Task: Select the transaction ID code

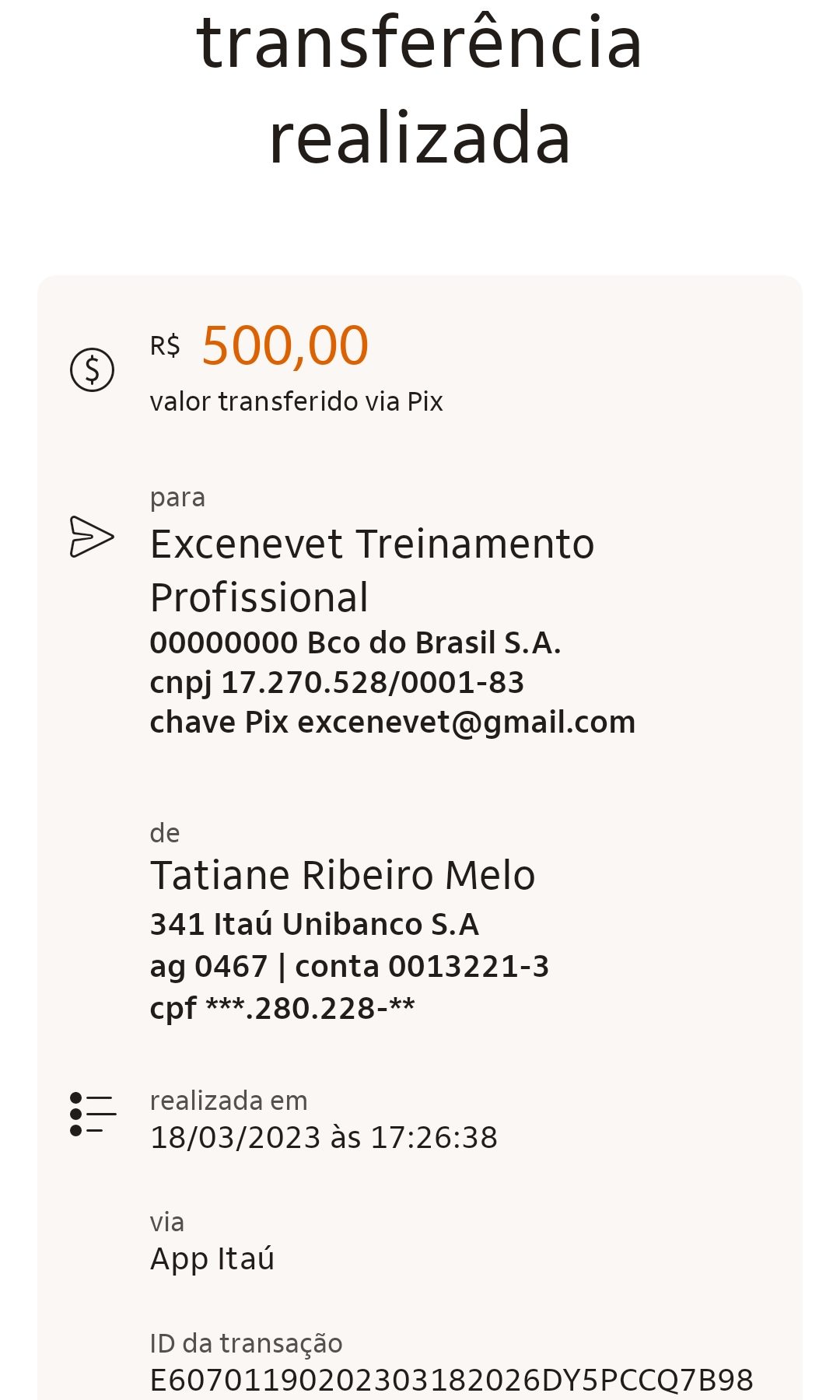Action: click(x=451, y=1380)
